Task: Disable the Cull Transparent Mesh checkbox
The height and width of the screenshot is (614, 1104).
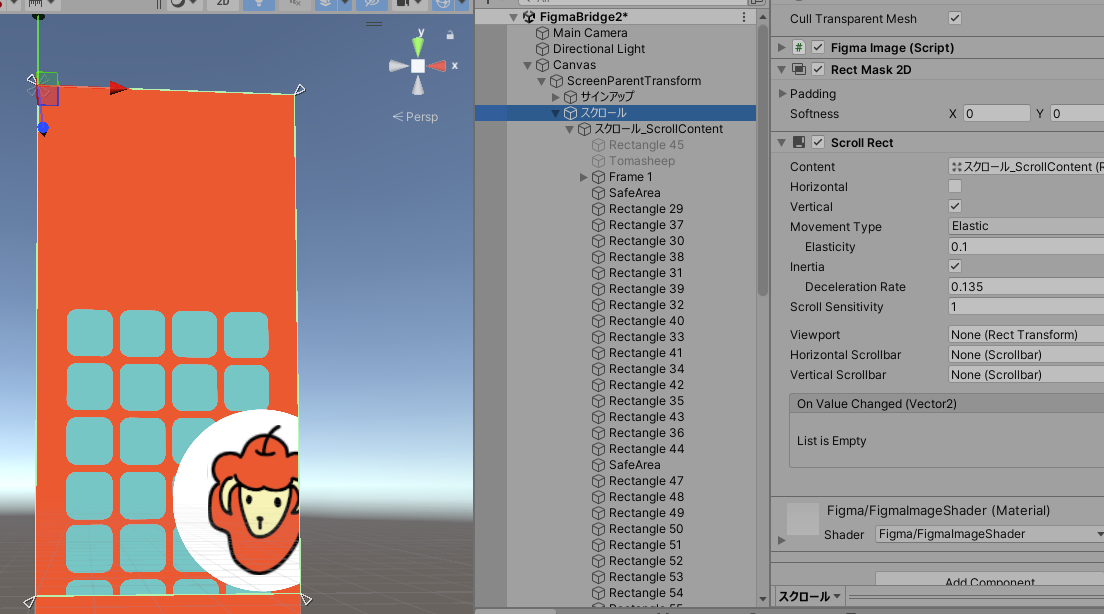Action: click(x=953, y=17)
